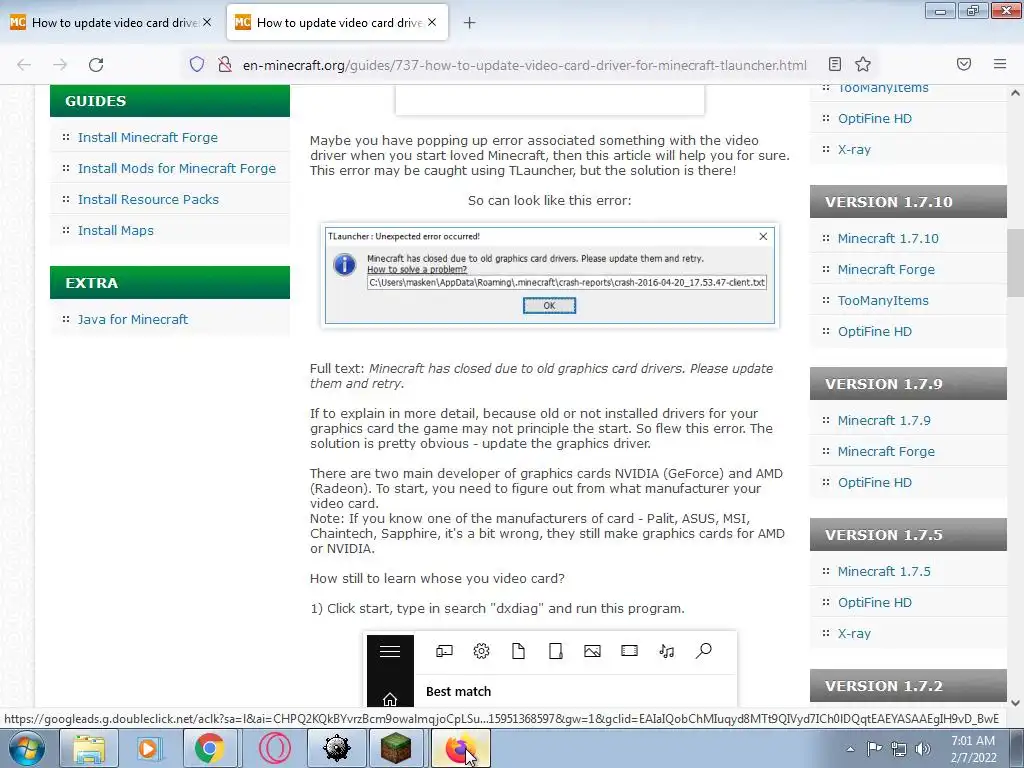Open Minecraft Forge link under Version 1.7.10

(886, 270)
